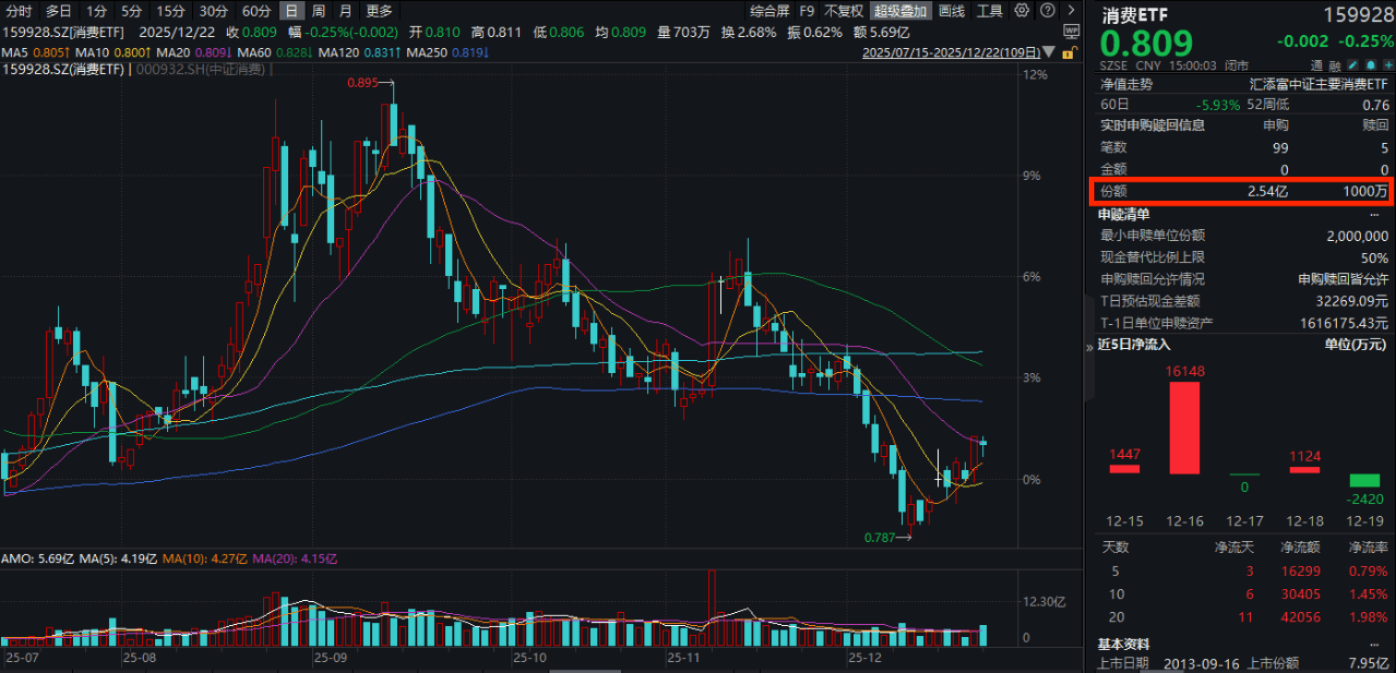Screen dimensions: 1396x673
Task: Open the help question-mark icon
Action: [x=1048, y=10]
